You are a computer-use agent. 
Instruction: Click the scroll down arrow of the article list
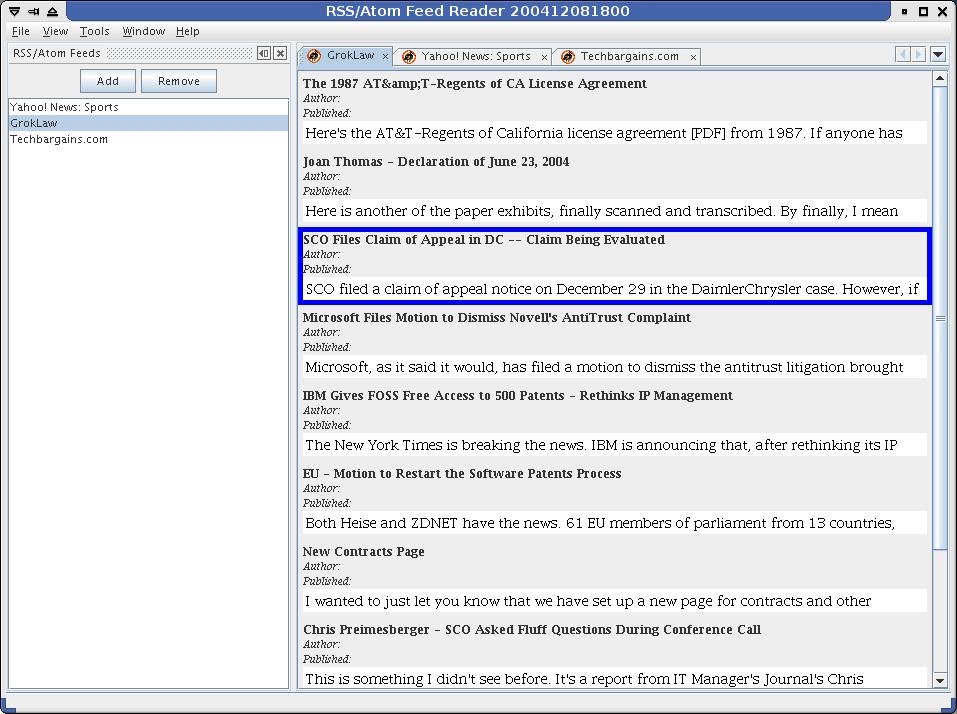click(x=940, y=680)
